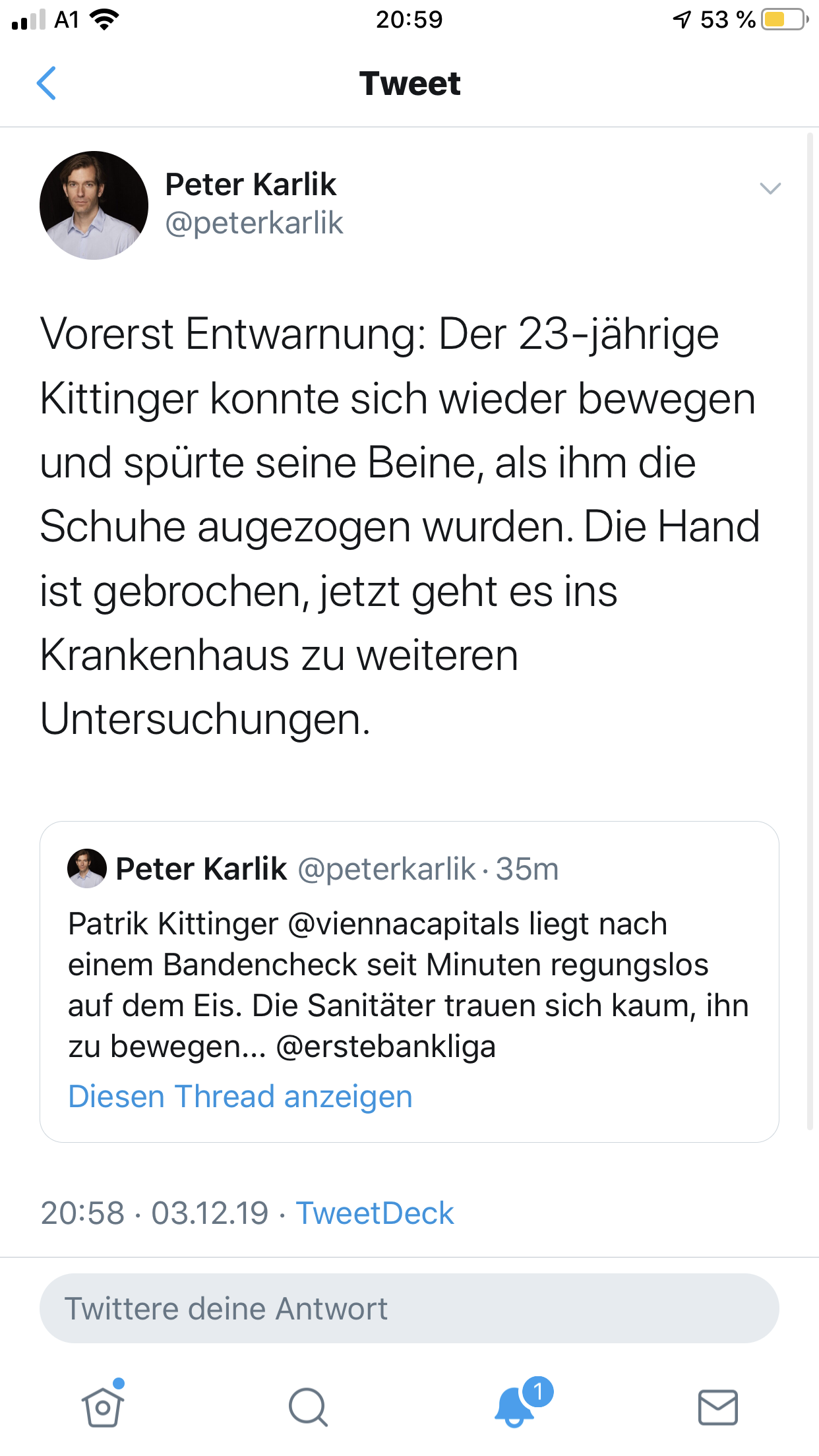
Task: Expand the tweet options chevron
Action: (x=770, y=189)
